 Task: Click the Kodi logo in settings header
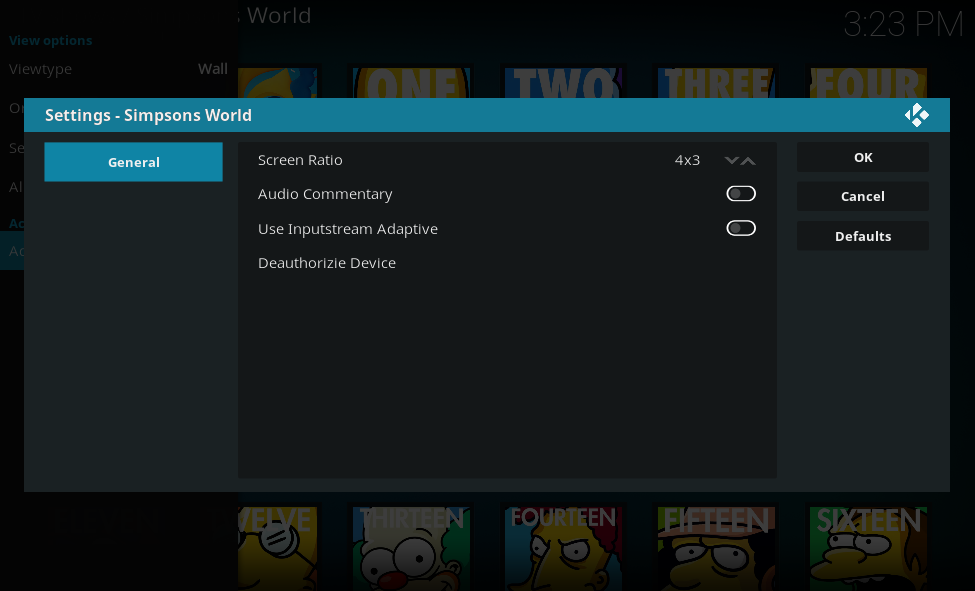tap(916, 115)
